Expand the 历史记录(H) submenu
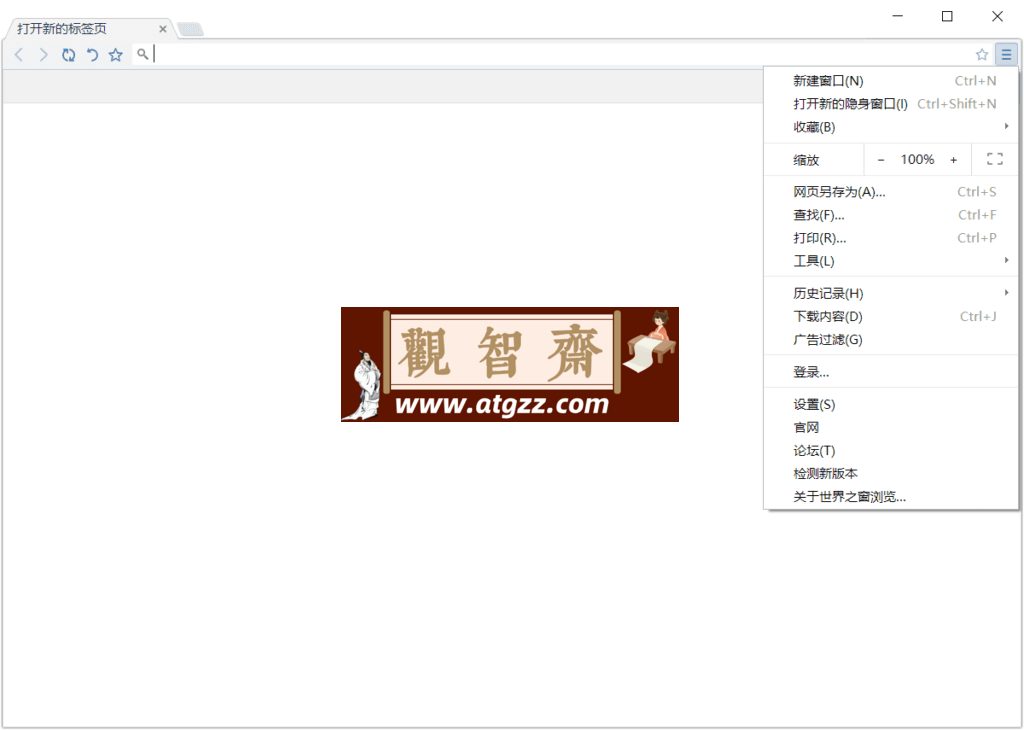The height and width of the screenshot is (730, 1024). click(891, 293)
